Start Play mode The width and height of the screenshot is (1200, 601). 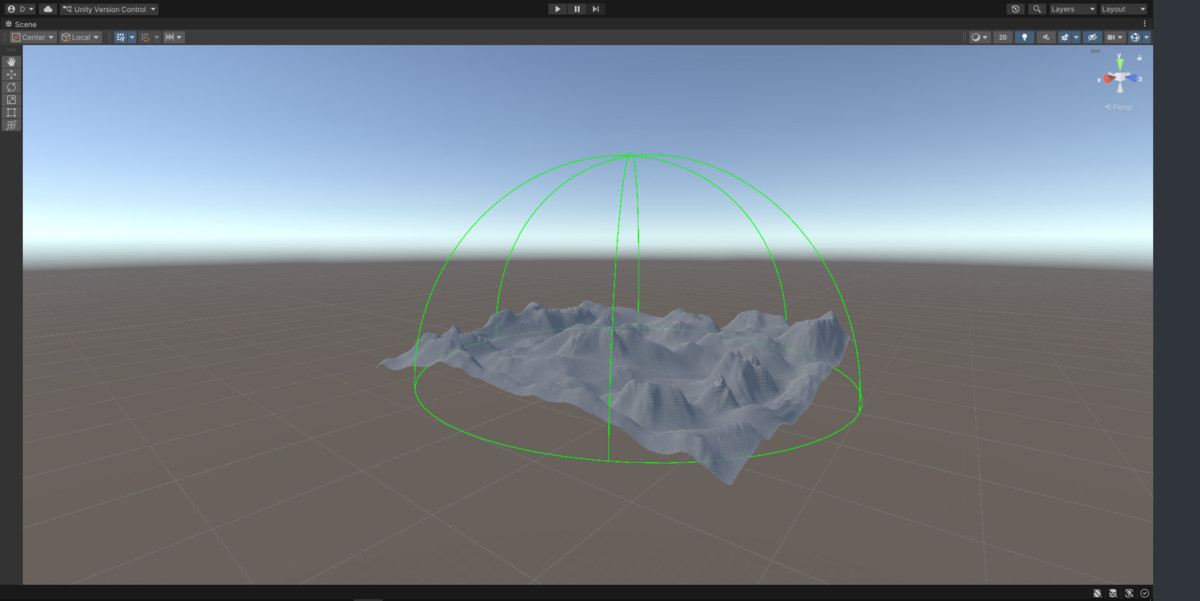(557, 9)
